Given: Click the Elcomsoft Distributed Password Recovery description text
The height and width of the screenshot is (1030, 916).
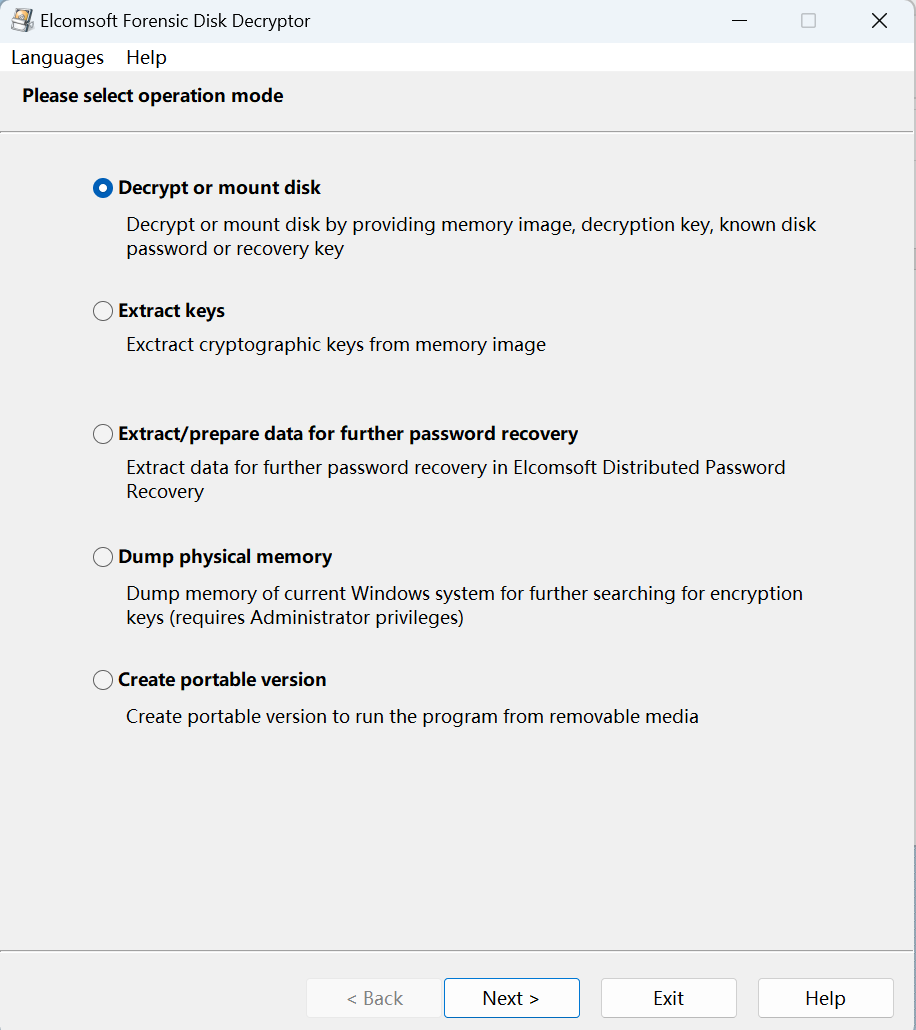Looking at the screenshot, I should coord(455,479).
